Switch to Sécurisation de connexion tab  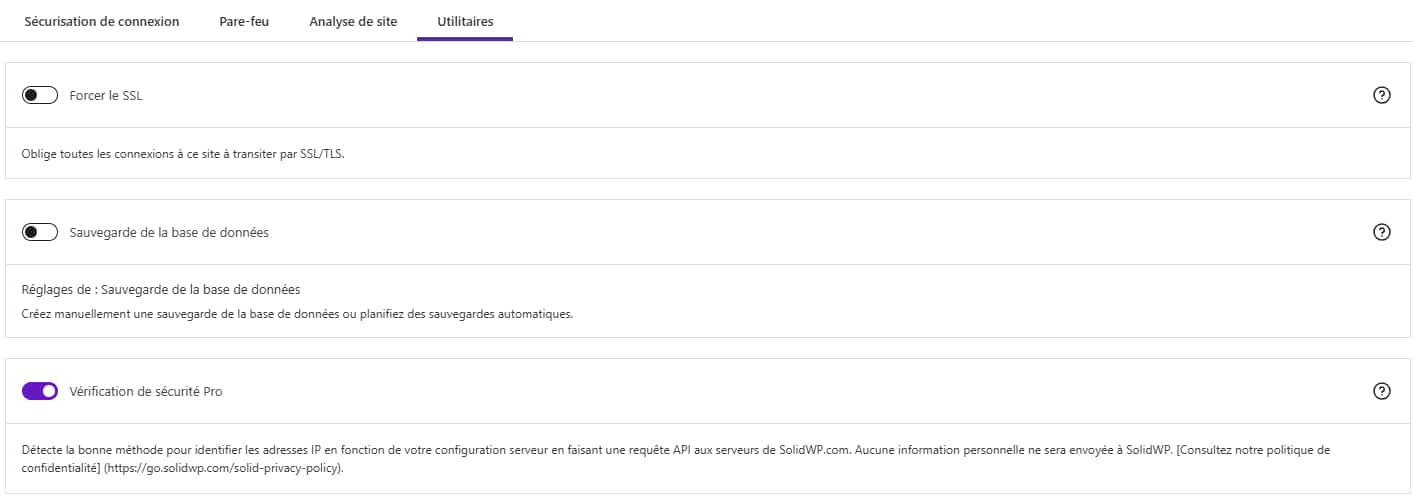[102, 21]
